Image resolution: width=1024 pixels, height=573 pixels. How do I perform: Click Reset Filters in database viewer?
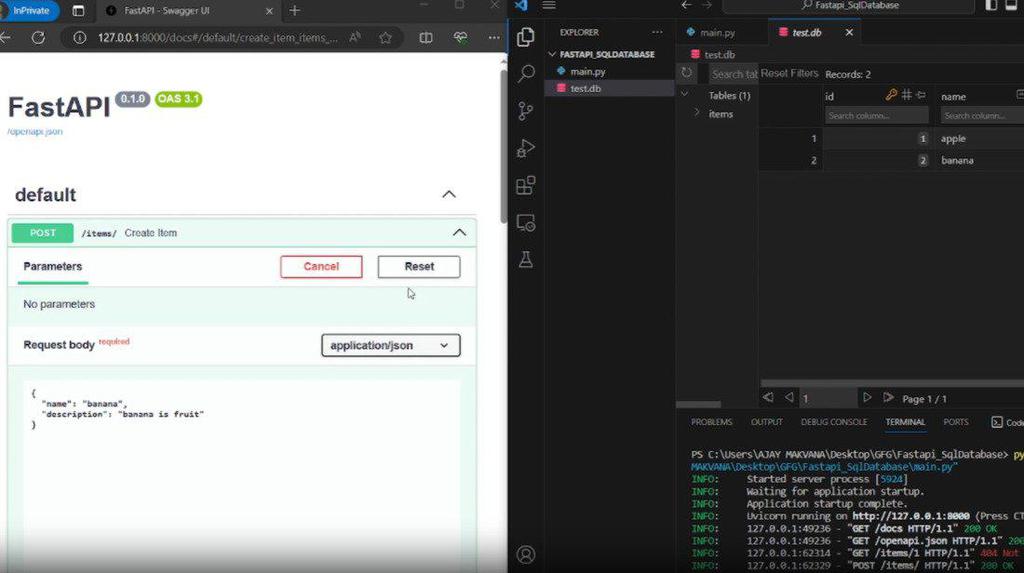(x=789, y=73)
